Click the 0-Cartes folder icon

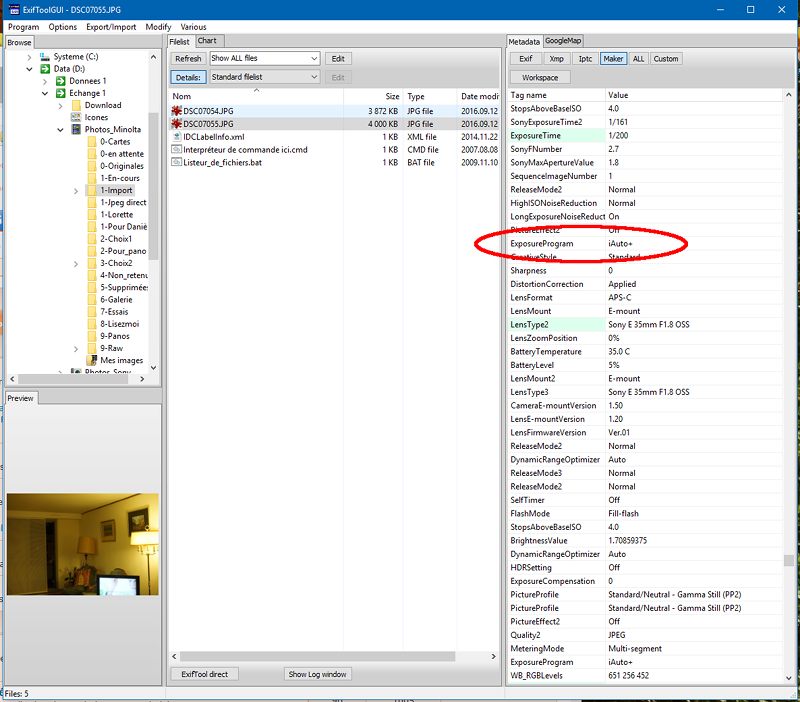(92, 142)
